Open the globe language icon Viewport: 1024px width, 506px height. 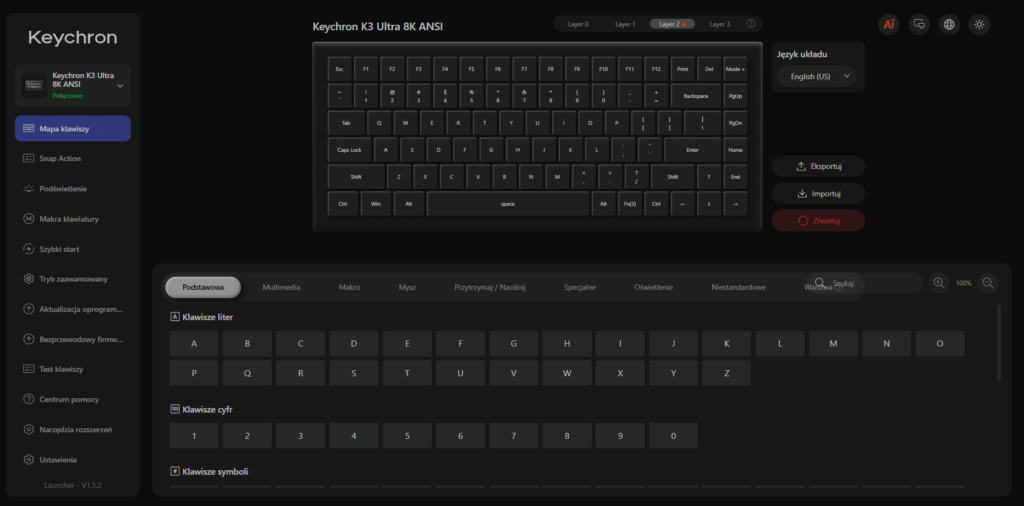click(949, 24)
